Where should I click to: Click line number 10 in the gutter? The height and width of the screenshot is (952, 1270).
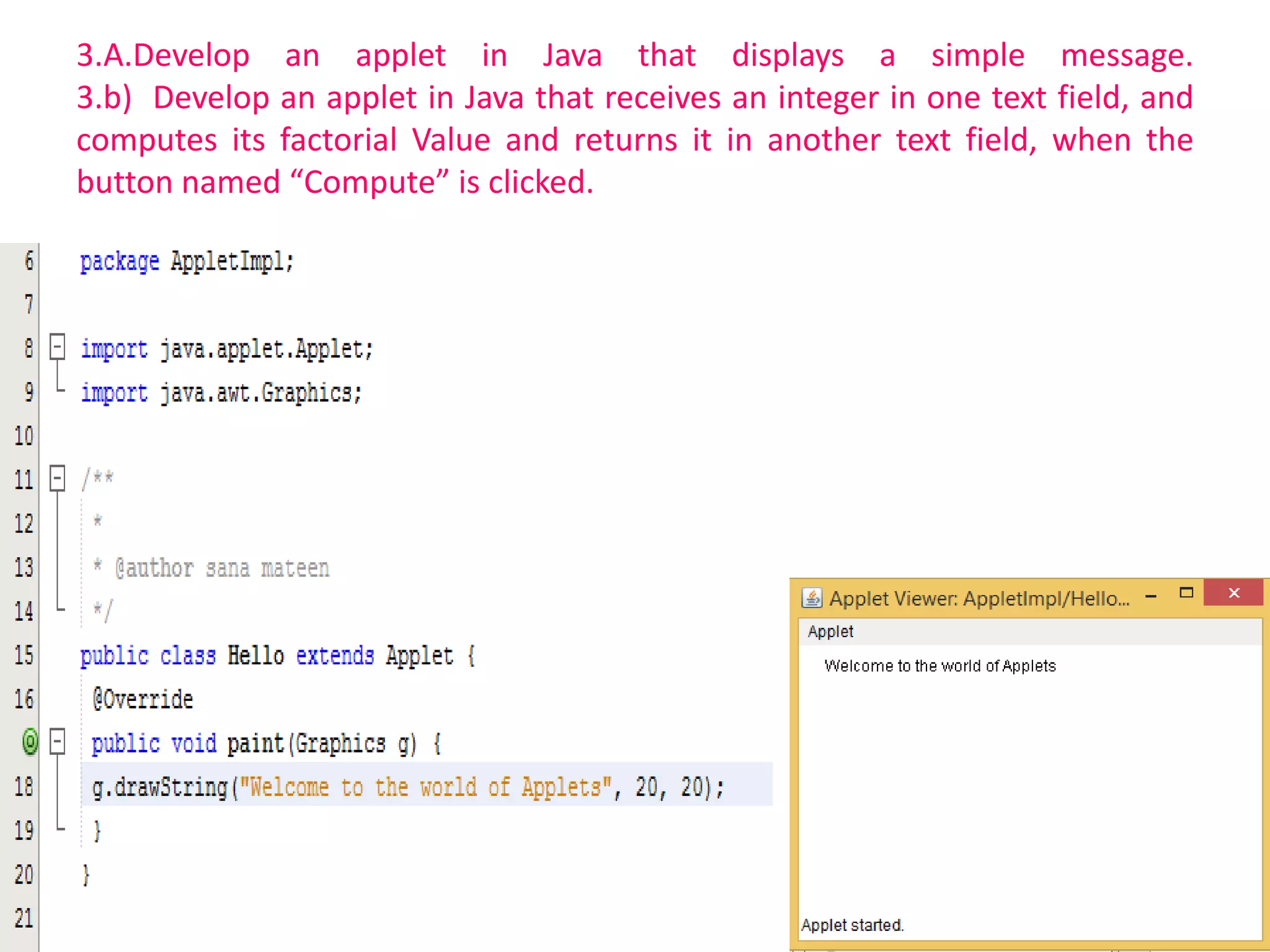[x=24, y=436]
